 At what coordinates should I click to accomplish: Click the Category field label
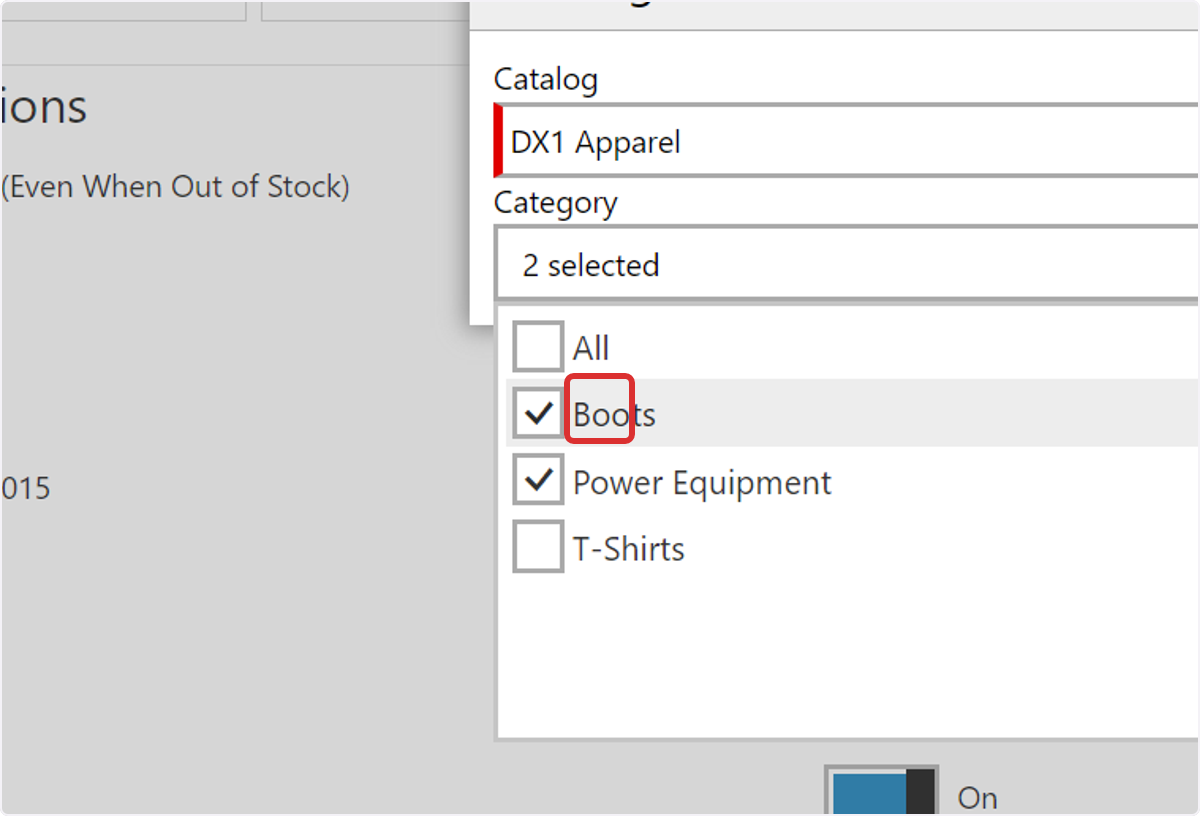point(556,203)
